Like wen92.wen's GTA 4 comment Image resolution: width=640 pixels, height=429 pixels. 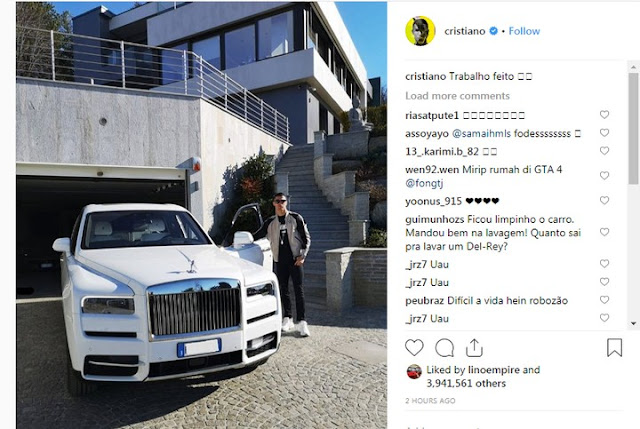(604, 176)
